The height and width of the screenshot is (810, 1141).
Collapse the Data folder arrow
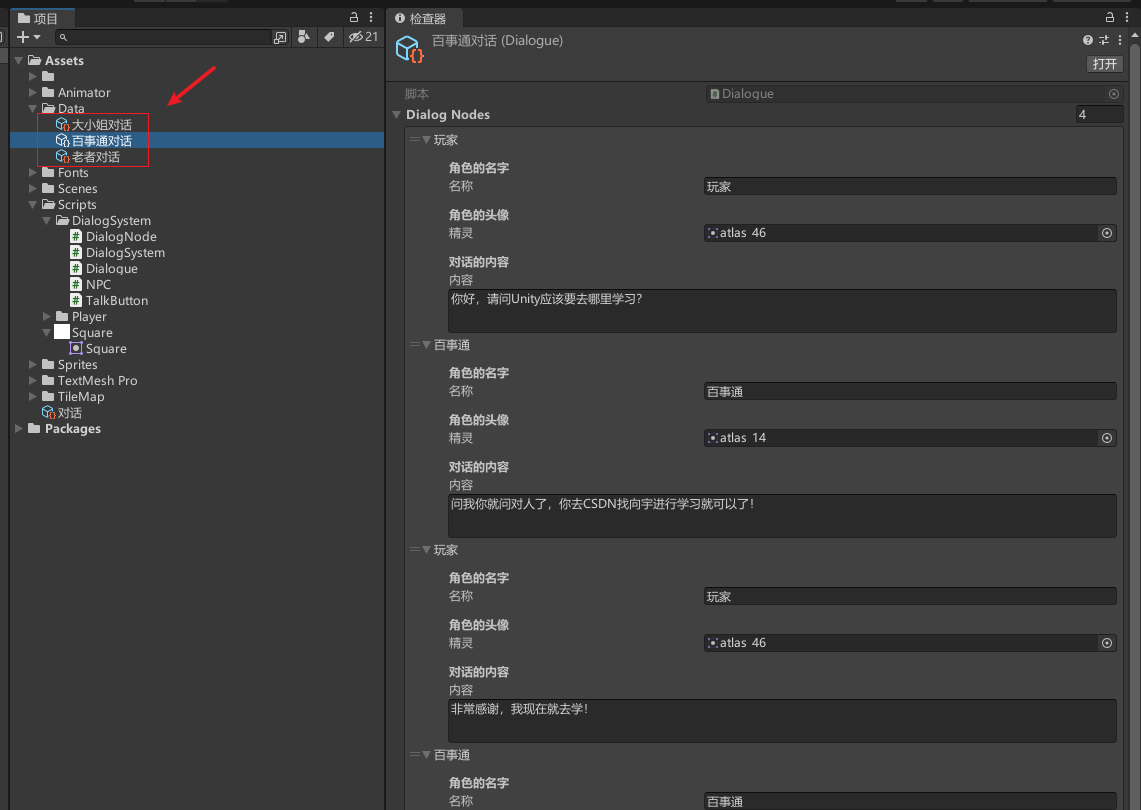[x=33, y=108]
